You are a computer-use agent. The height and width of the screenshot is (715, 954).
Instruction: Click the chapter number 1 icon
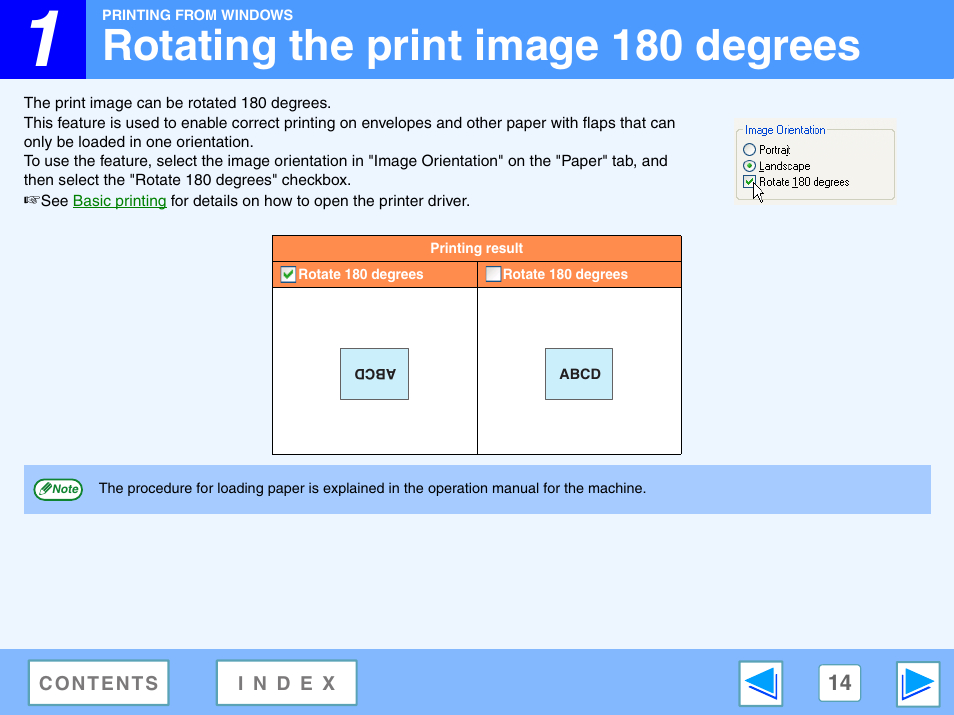click(x=43, y=40)
